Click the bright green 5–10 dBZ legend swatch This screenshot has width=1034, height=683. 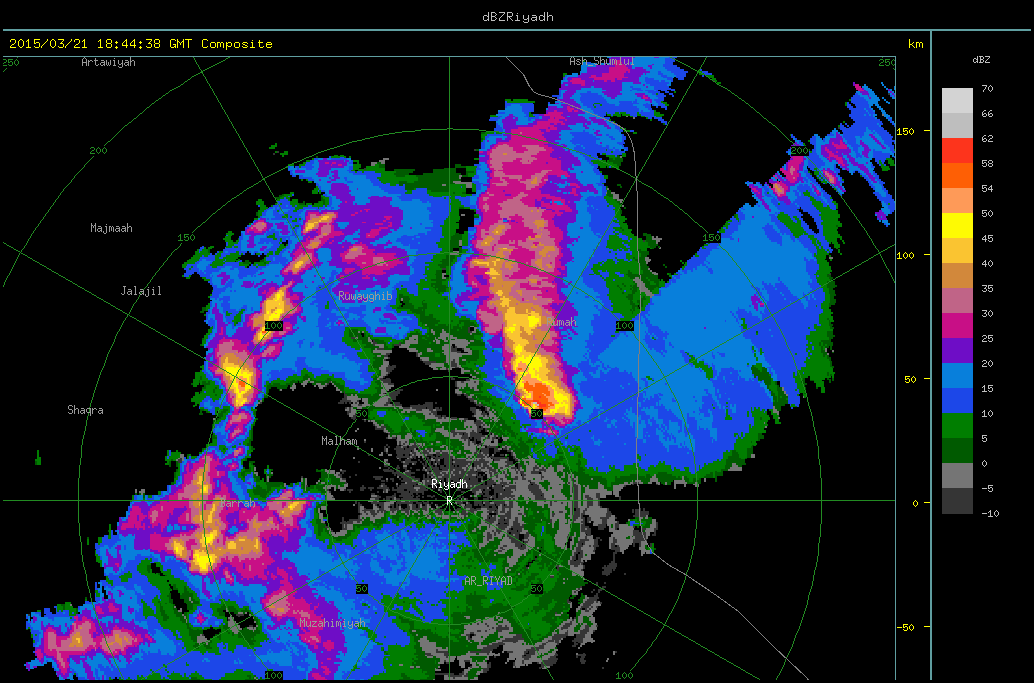click(x=957, y=426)
